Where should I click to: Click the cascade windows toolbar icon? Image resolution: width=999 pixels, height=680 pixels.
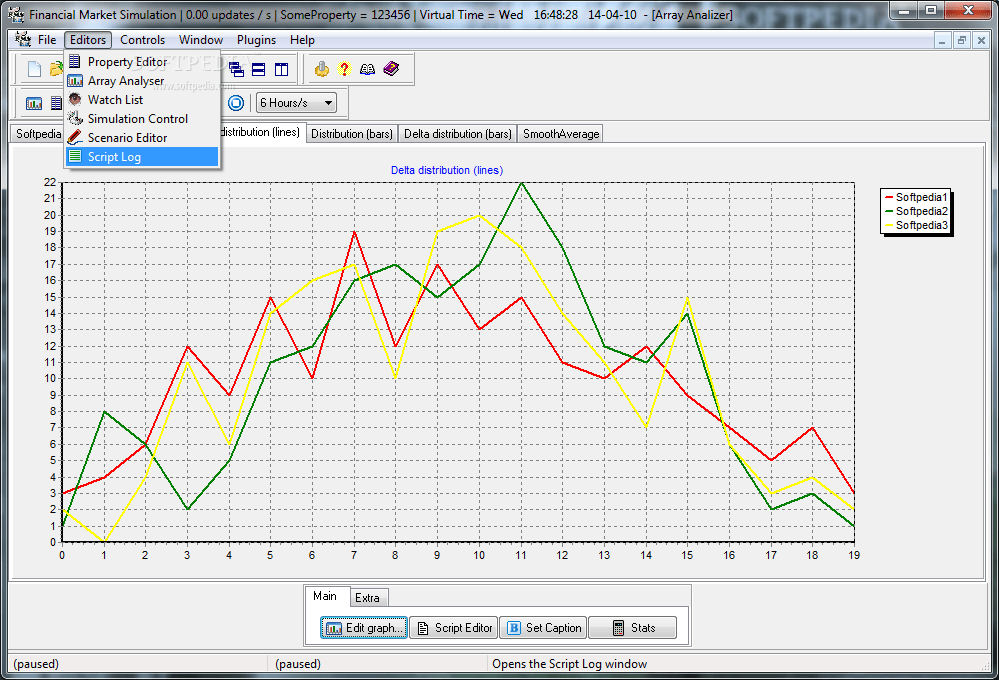236,69
